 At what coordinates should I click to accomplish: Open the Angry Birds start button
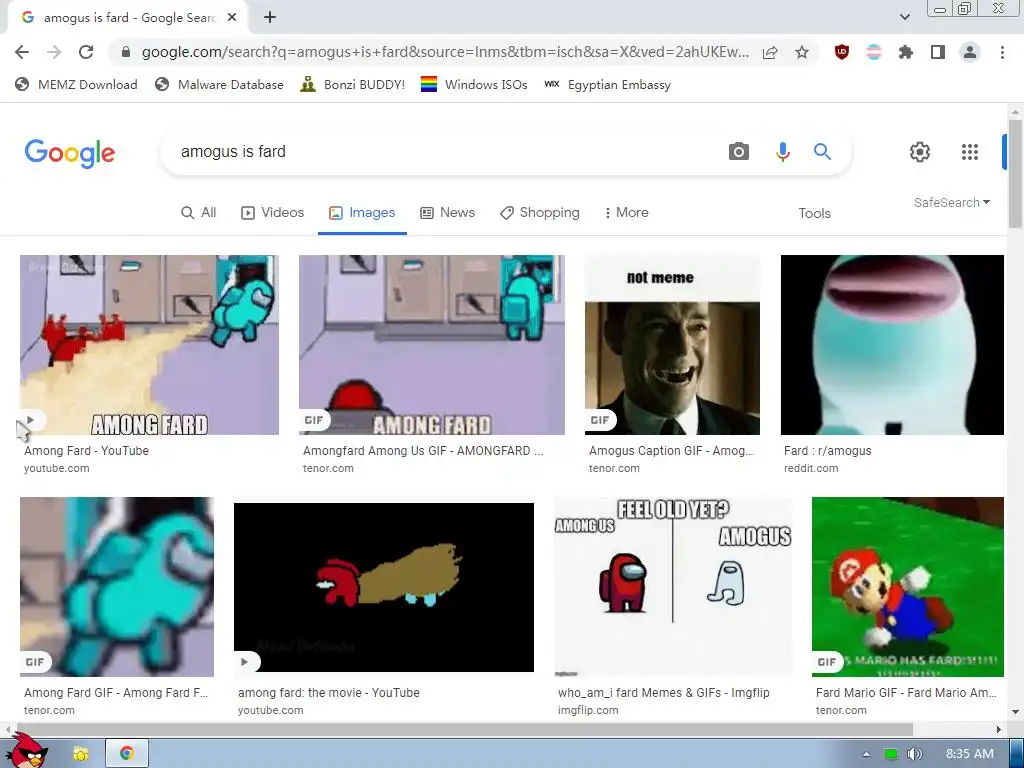point(29,750)
